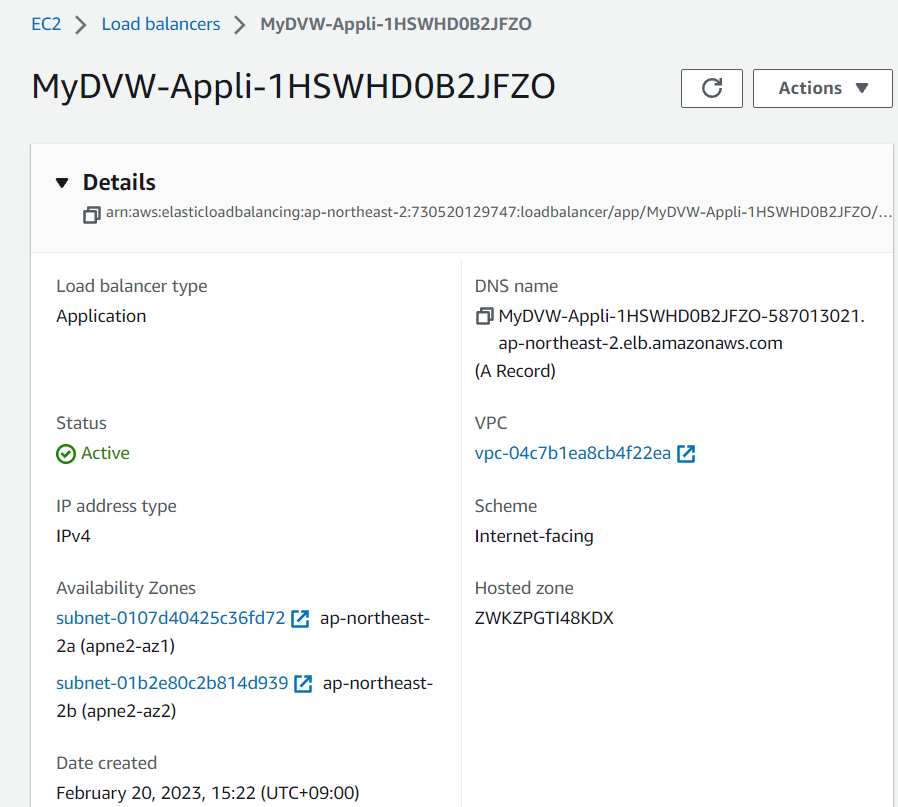Click the Active status text
Screen dimensions: 898x807
[105, 453]
